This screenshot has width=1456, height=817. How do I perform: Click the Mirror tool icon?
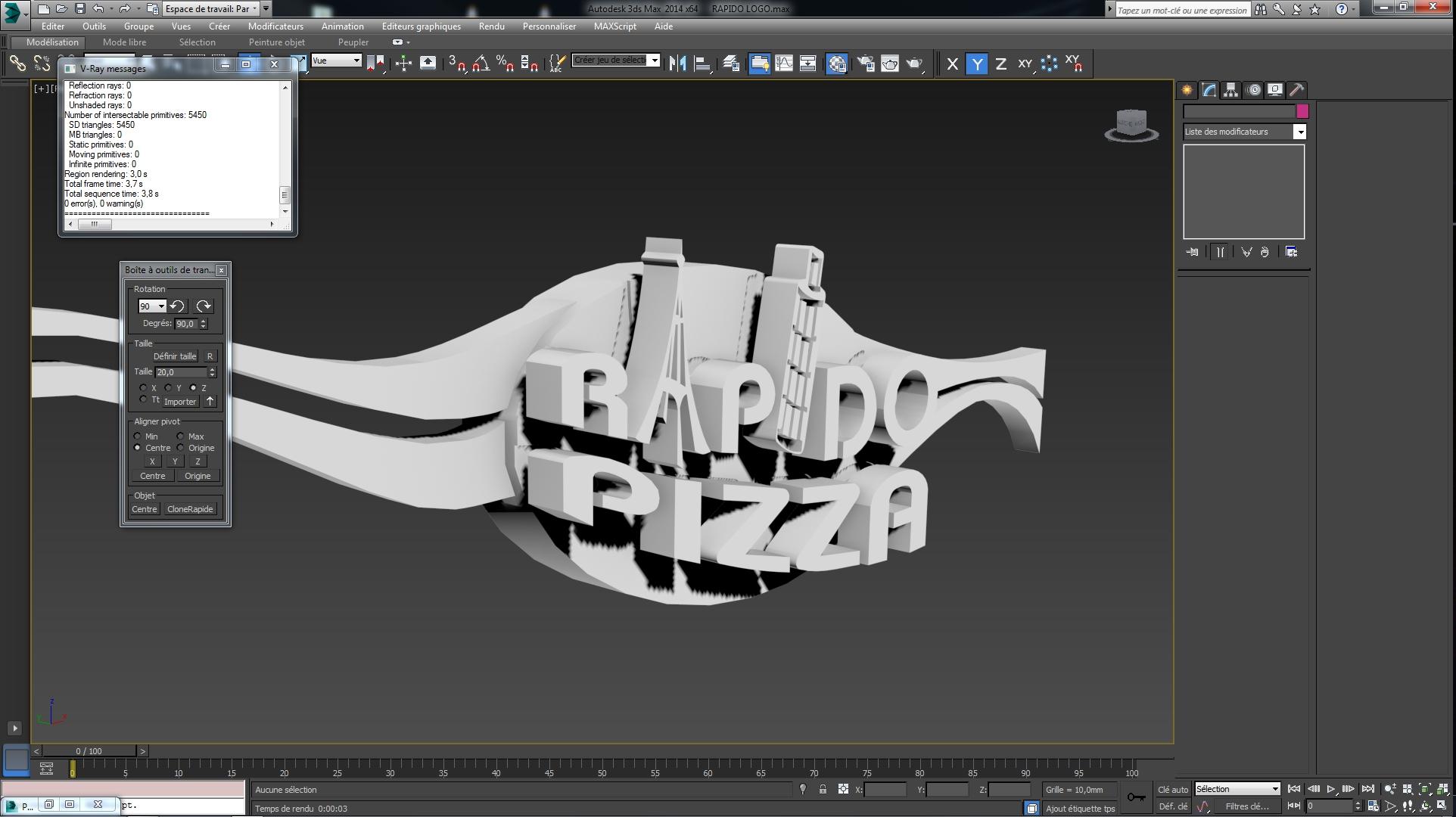pyautogui.click(x=677, y=64)
